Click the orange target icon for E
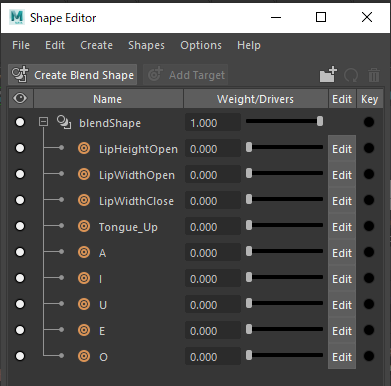This screenshot has height=386, width=391. pos(84,330)
